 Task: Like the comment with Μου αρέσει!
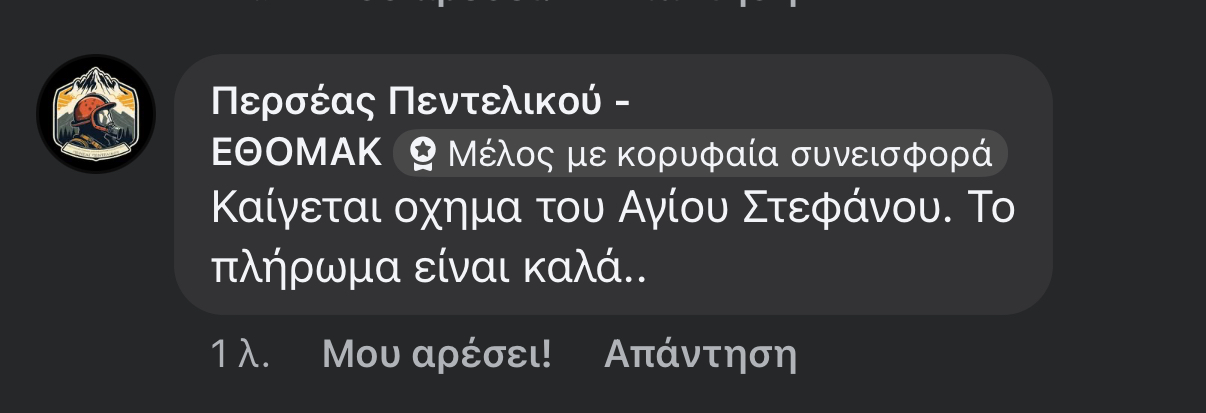(x=437, y=354)
